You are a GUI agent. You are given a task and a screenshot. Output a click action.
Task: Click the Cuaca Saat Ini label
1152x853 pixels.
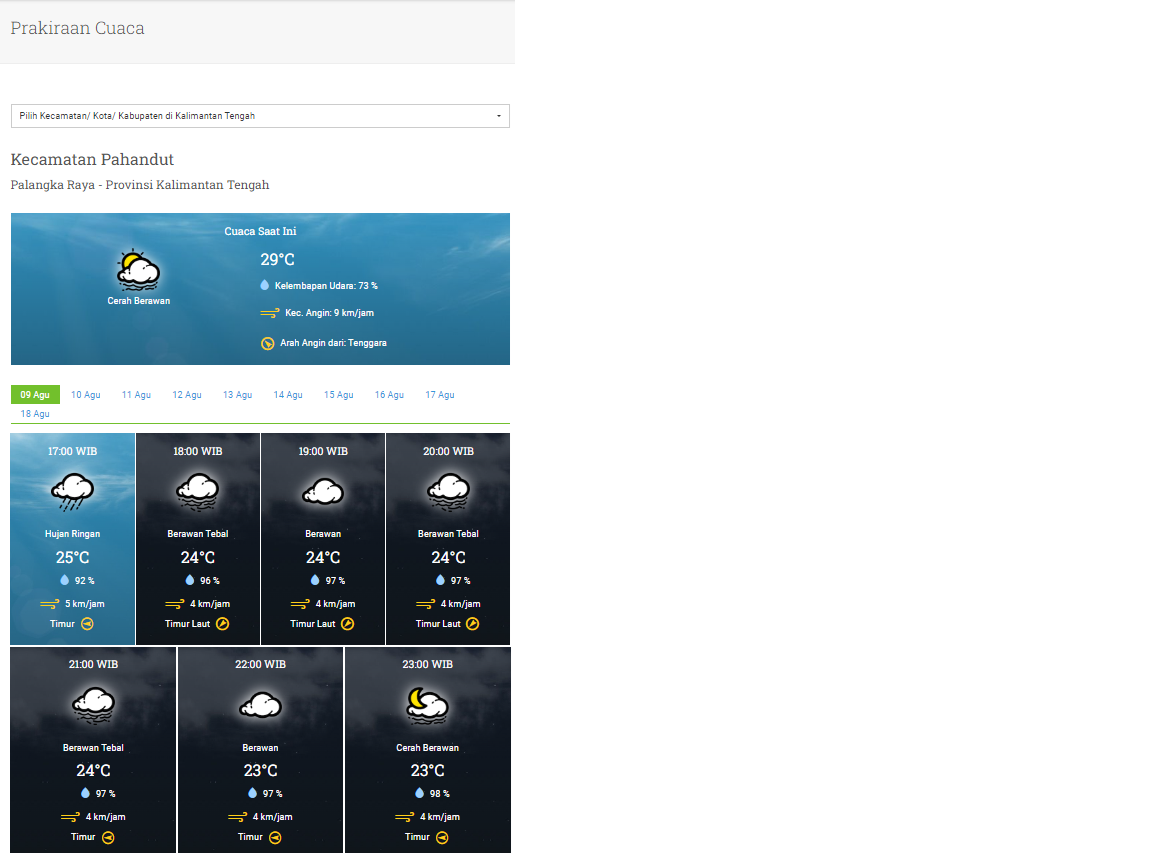[260, 231]
